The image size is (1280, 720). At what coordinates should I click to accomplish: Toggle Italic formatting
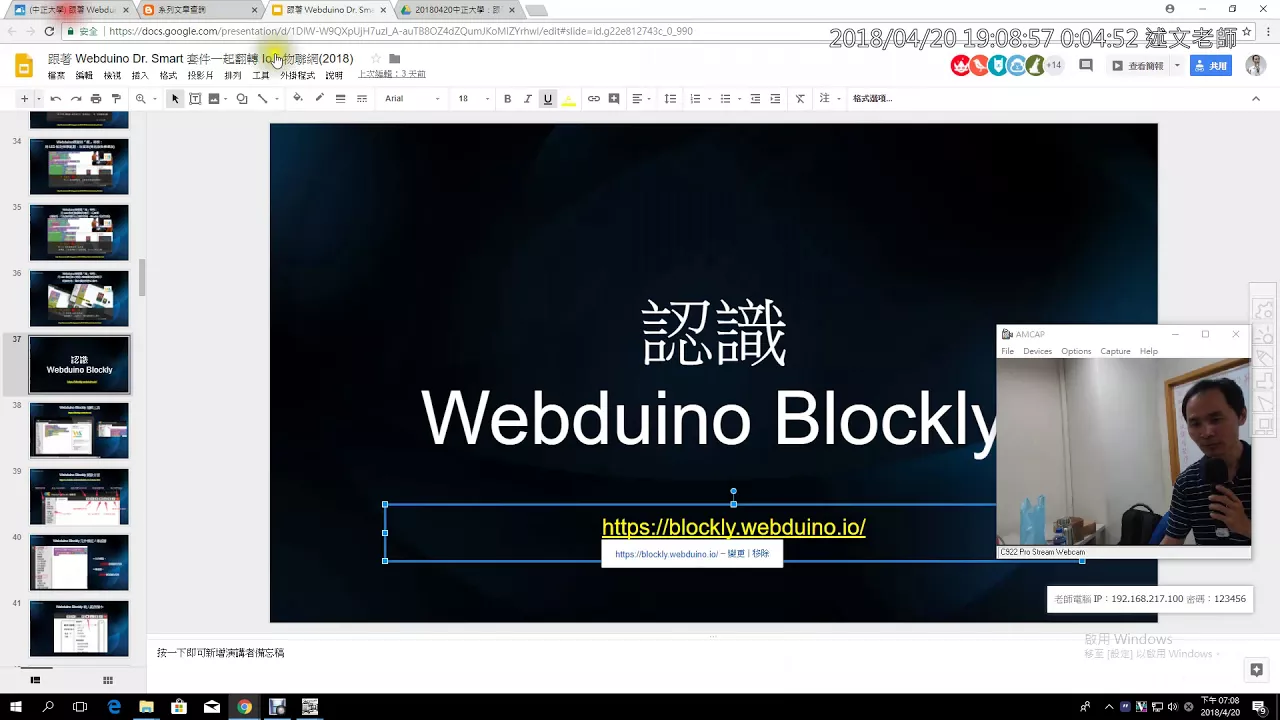point(528,99)
